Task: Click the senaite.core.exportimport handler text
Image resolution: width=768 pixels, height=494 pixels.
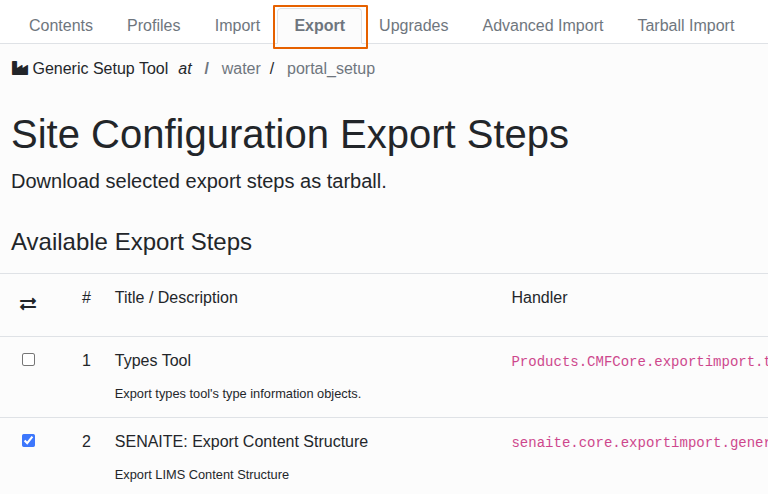Action: [639, 442]
